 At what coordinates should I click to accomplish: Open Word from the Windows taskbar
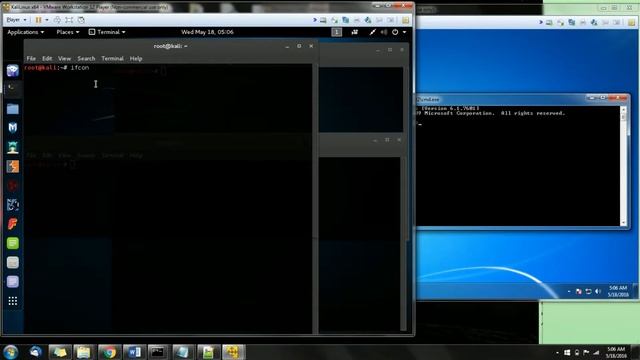coord(134,352)
